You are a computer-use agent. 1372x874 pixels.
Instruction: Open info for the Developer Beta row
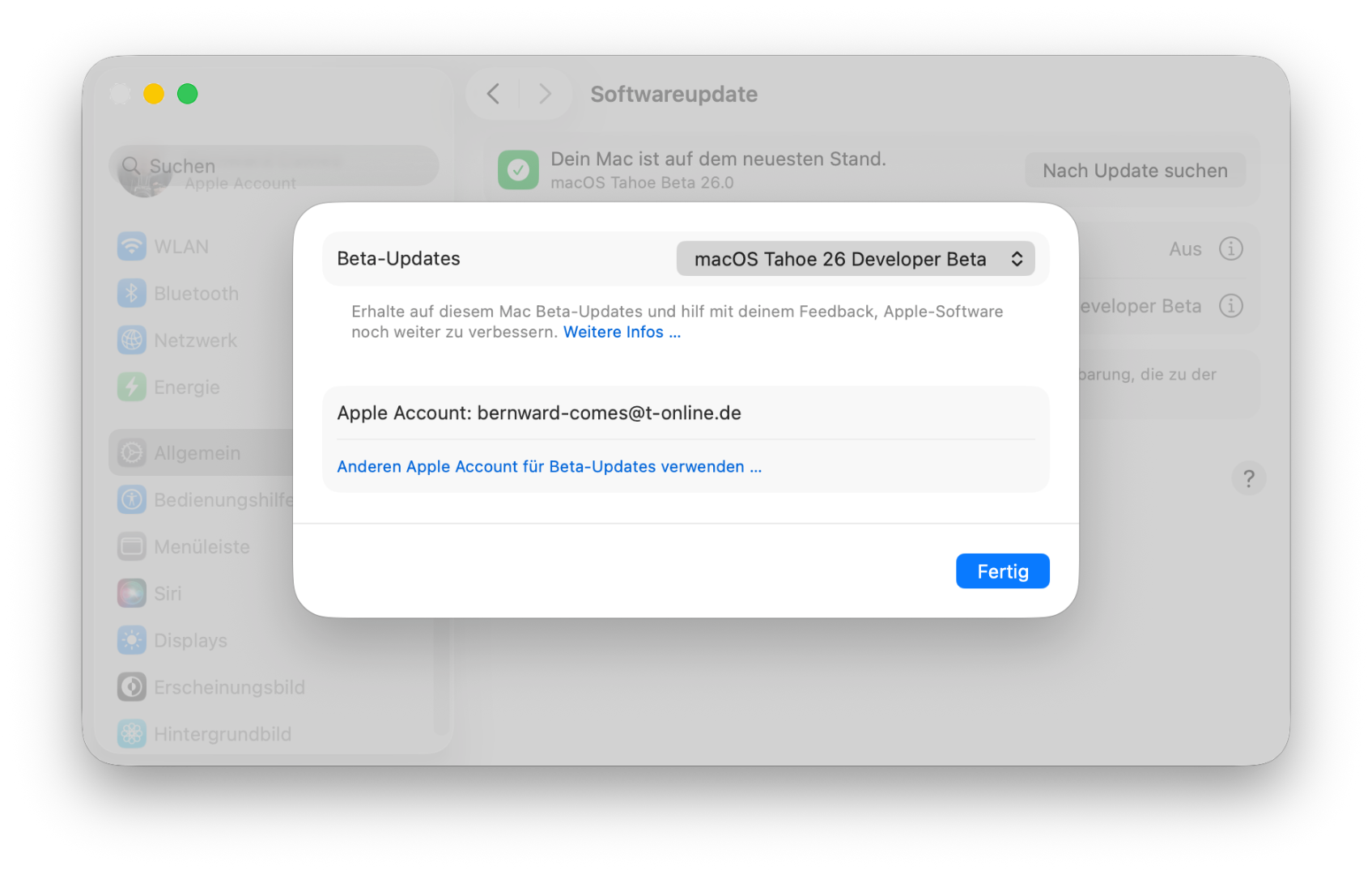coord(1230,306)
